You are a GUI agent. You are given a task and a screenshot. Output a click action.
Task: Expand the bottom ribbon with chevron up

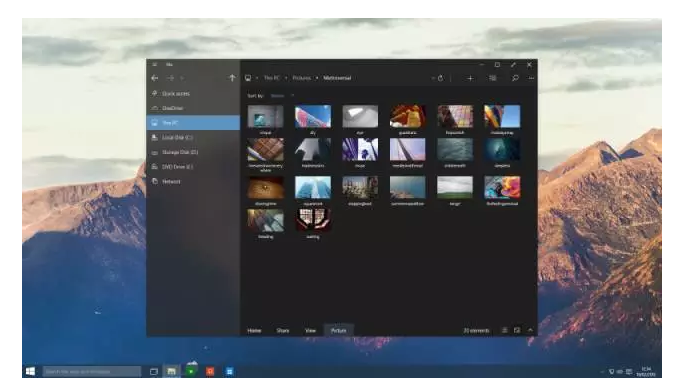coord(531,330)
